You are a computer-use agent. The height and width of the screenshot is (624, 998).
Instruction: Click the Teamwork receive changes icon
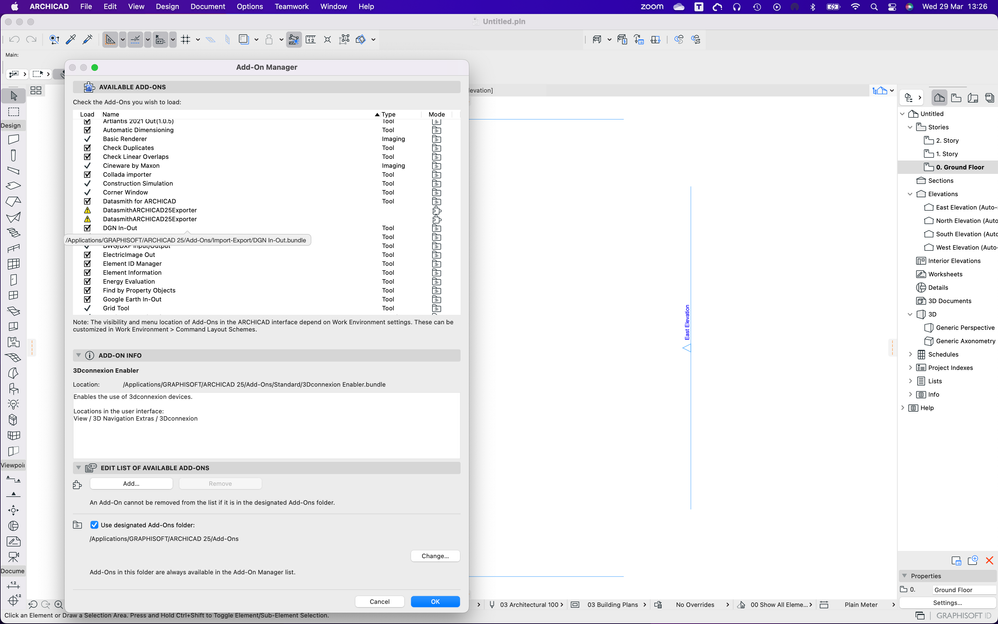pyautogui.click(x=696, y=39)
